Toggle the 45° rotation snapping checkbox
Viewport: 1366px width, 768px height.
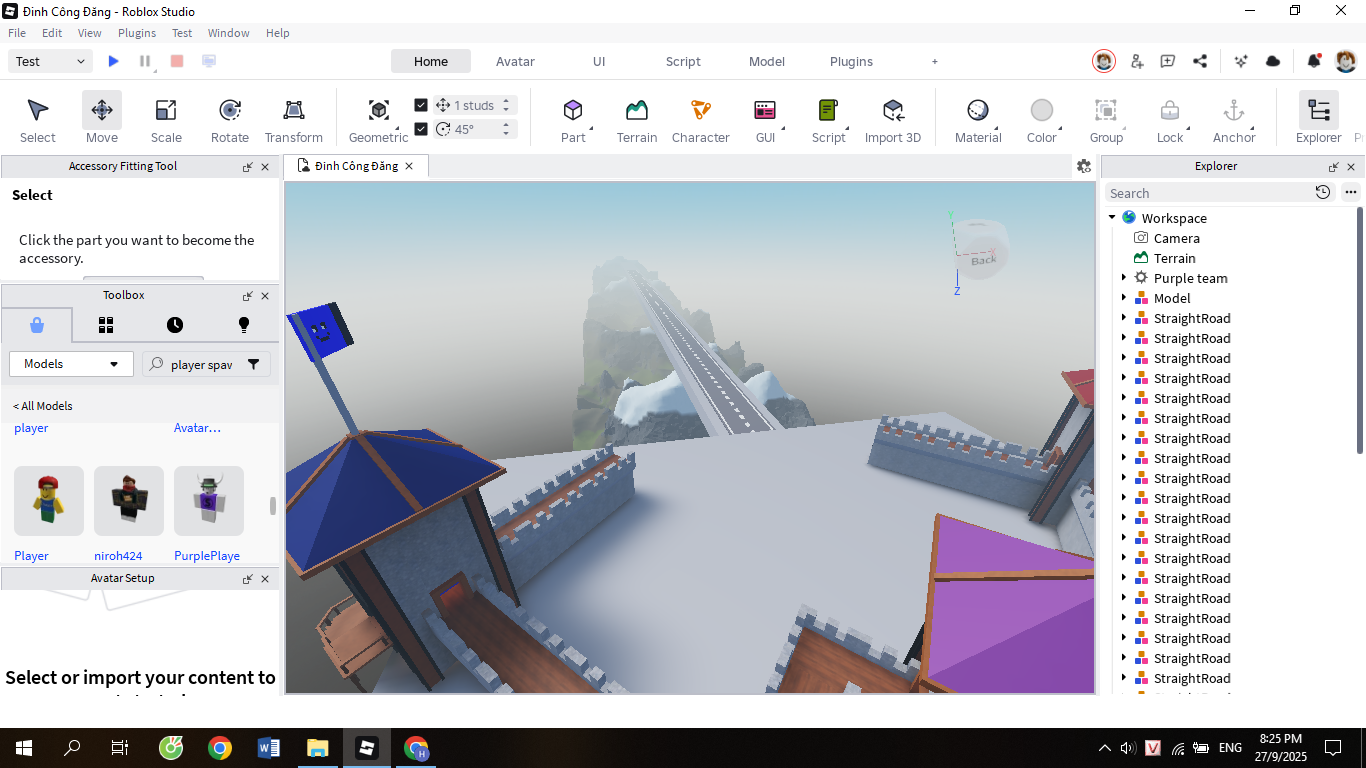[421, 129]
